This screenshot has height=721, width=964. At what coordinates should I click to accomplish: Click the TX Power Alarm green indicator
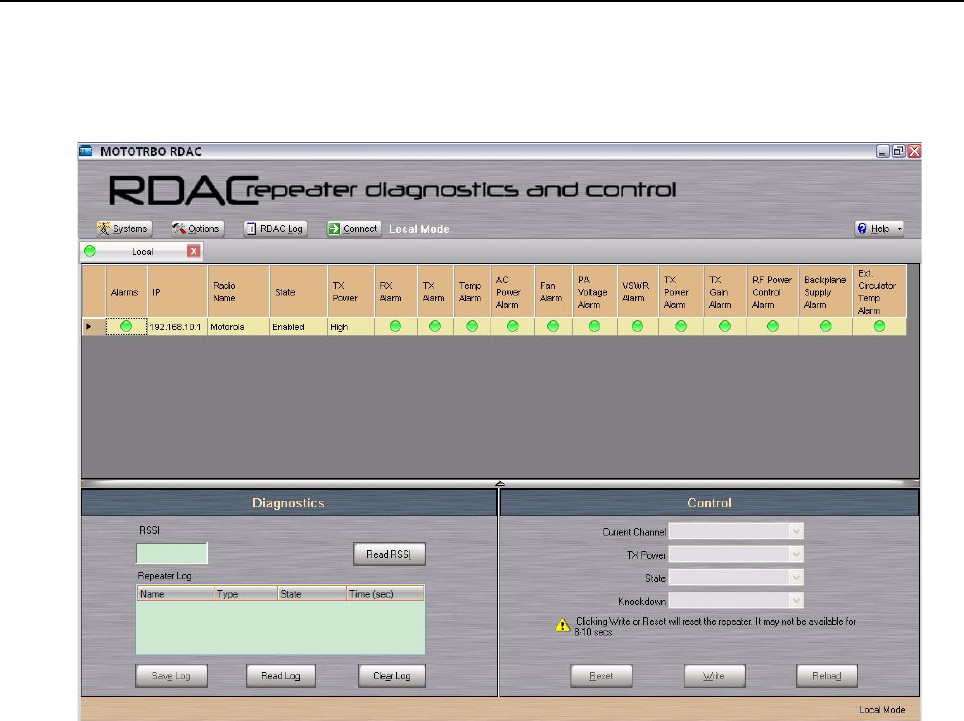(x=681, y=326)
